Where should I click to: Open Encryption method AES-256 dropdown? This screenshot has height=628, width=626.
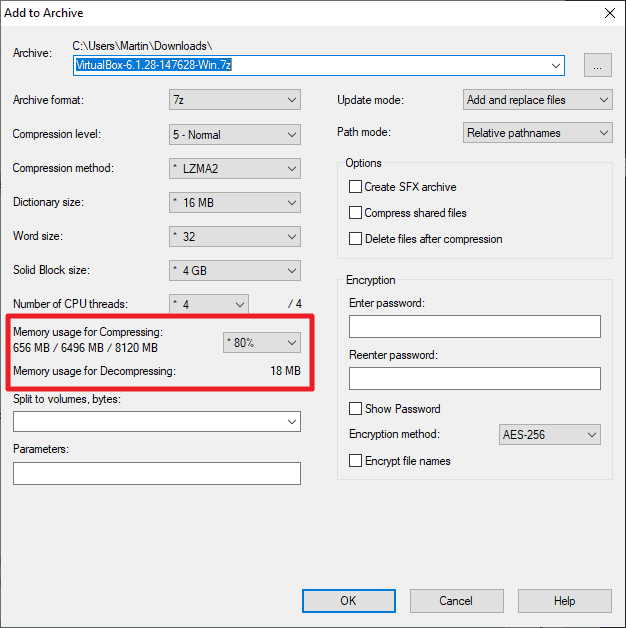tap(549, 435)
